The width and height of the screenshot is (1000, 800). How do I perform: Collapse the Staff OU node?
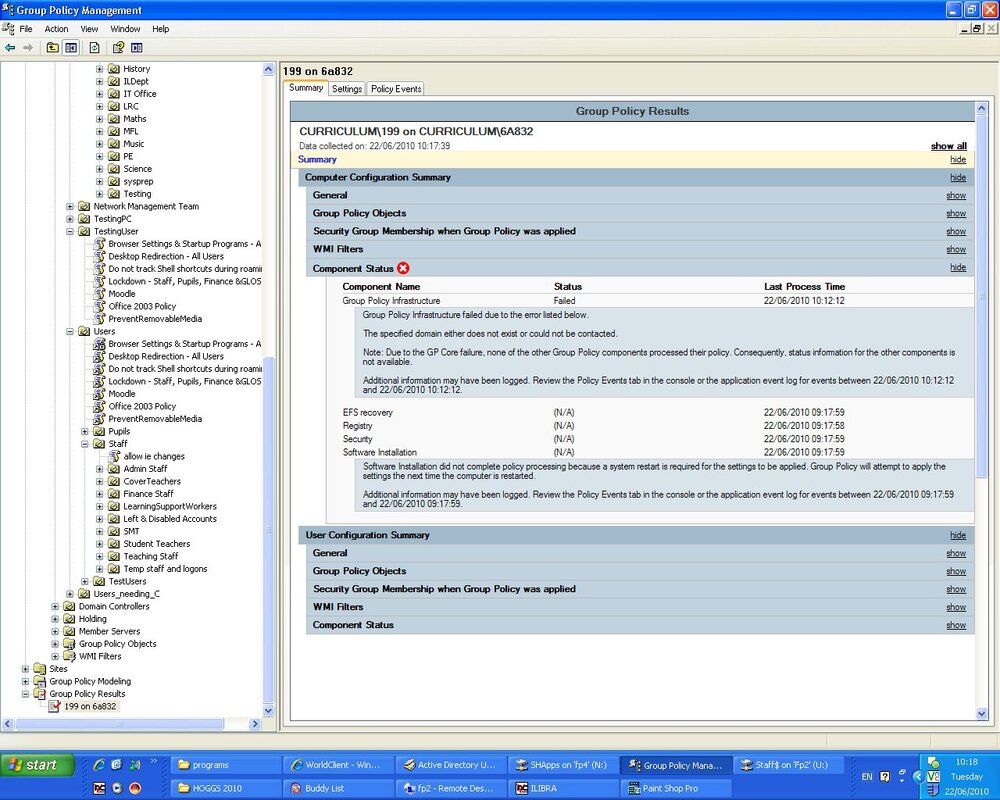coord(85,444)
